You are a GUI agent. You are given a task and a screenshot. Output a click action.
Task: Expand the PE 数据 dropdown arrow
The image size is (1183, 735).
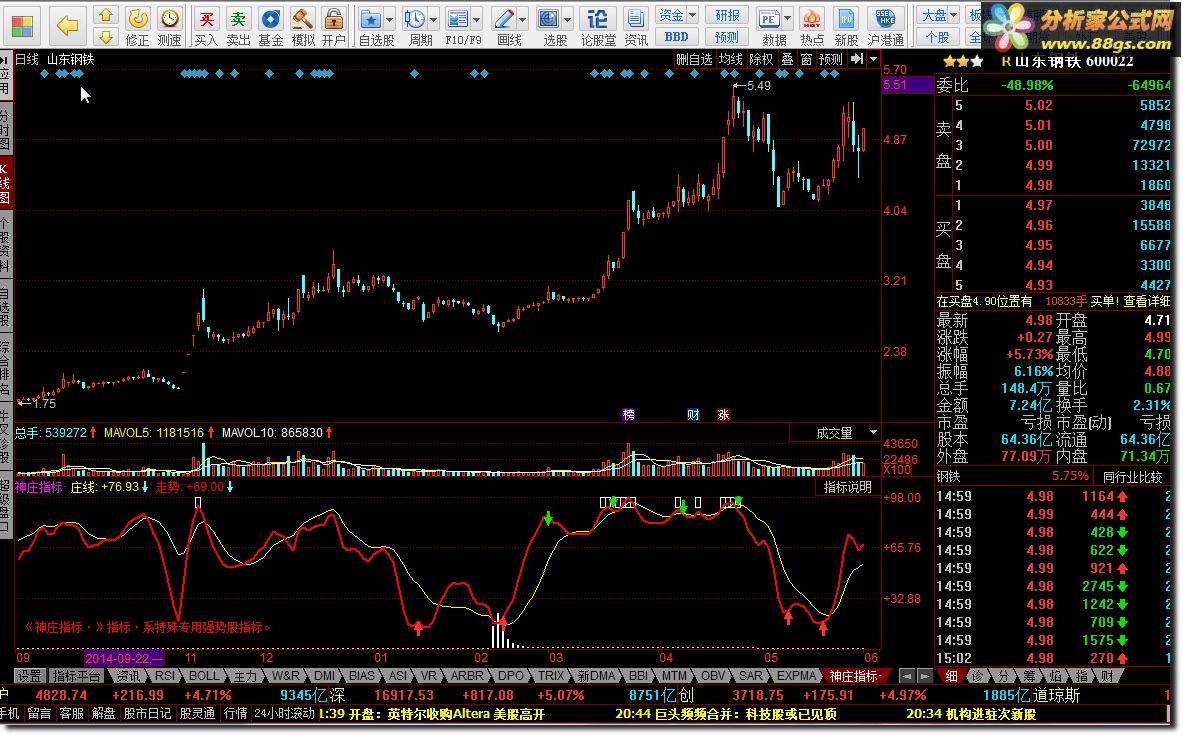tap(788, 19)
